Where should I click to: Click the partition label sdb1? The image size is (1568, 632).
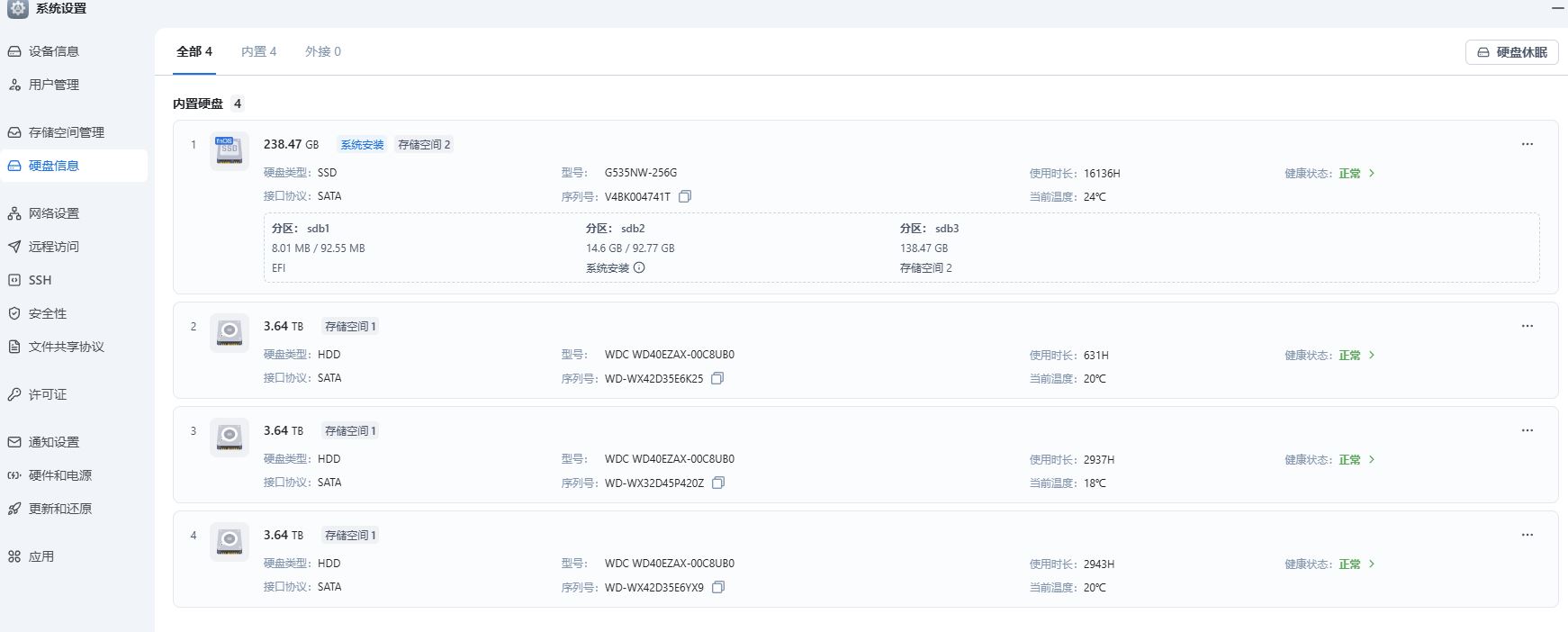click(x=318, y=229)
